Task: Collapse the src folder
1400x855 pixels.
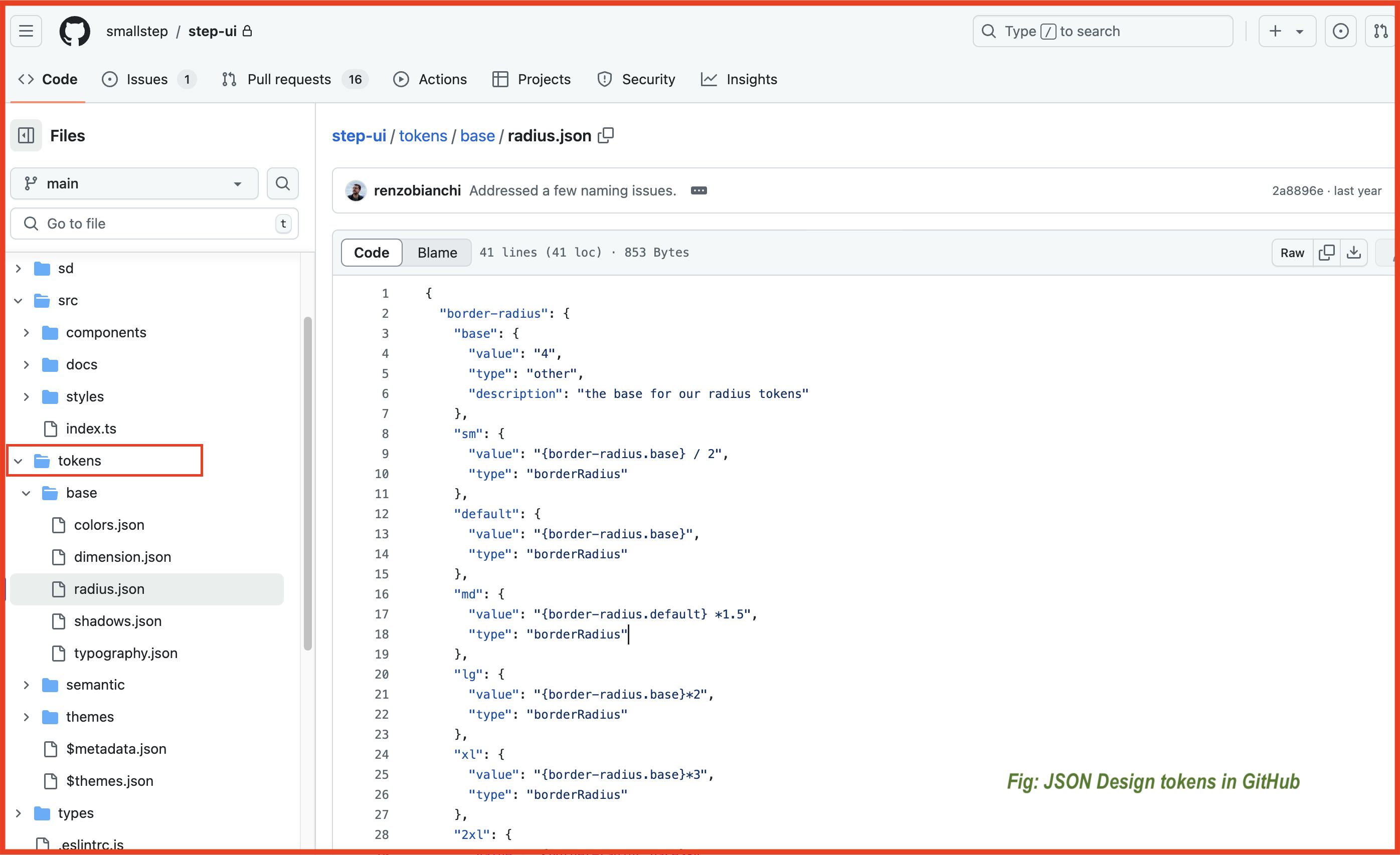Action: click(18, 300)
